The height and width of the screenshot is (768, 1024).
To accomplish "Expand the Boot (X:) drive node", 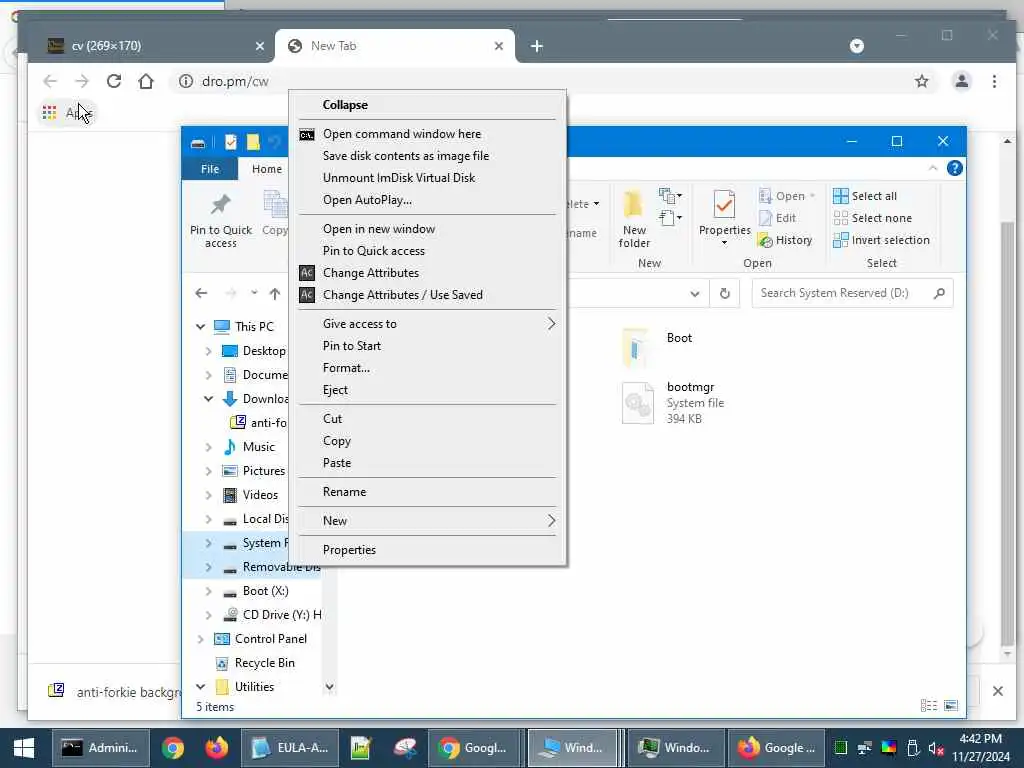I will point(208,591).
